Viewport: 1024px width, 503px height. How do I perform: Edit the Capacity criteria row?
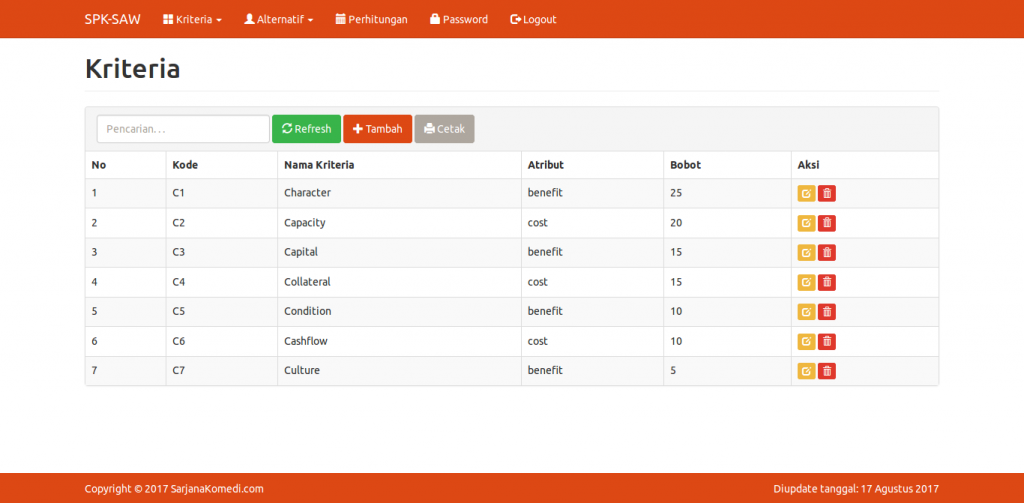click(807, 223)
